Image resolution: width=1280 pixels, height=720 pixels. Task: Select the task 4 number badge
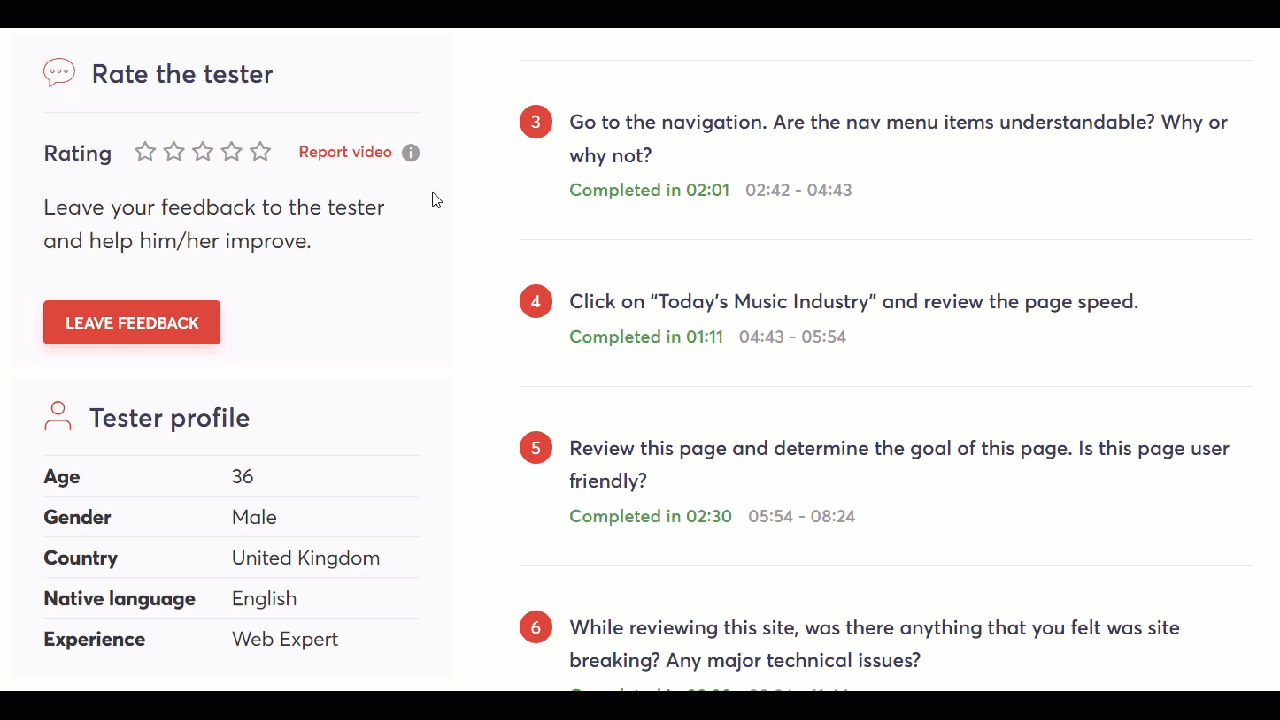pyautogui.click(x=536, y=302)
